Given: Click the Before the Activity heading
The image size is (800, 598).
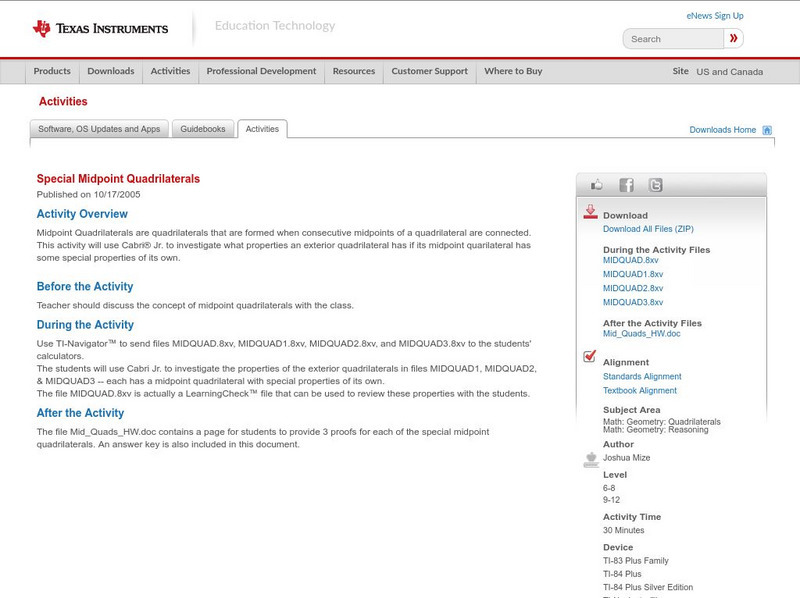Looking at the screenshot, I should pos(85,286).
